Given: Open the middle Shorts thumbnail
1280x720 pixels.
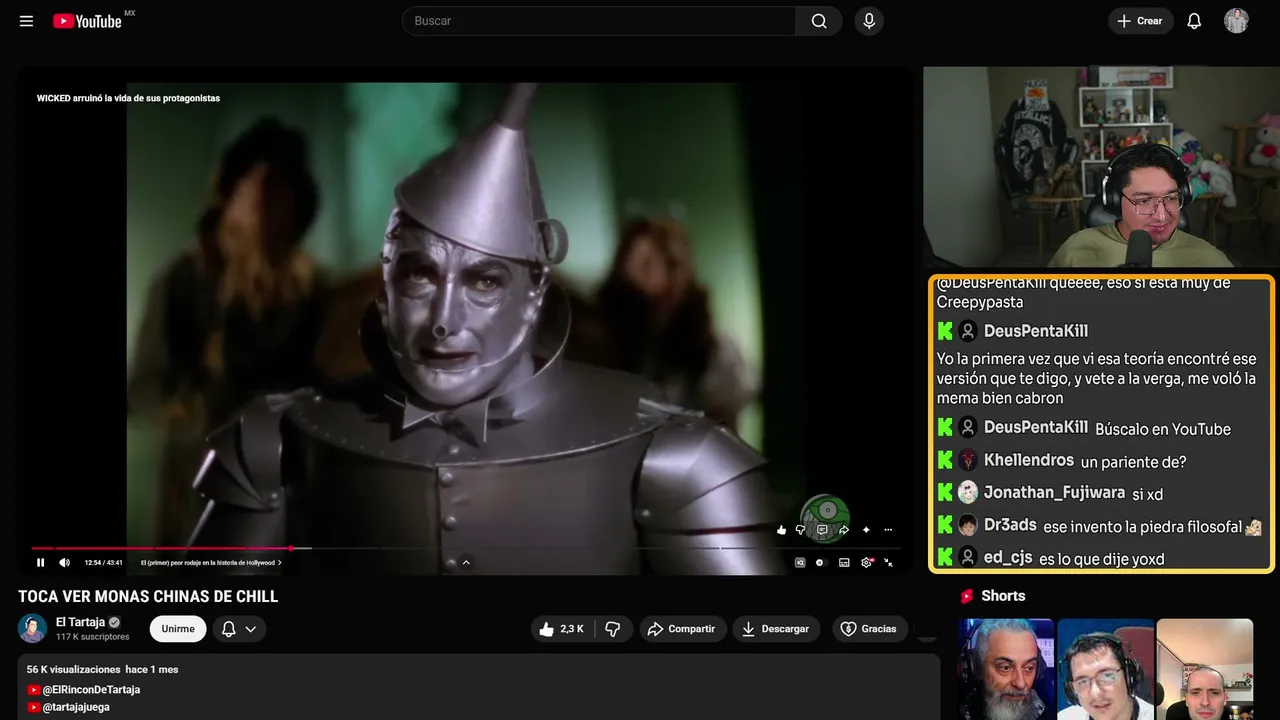Looking at the screenshot, I should point(1104,669).
